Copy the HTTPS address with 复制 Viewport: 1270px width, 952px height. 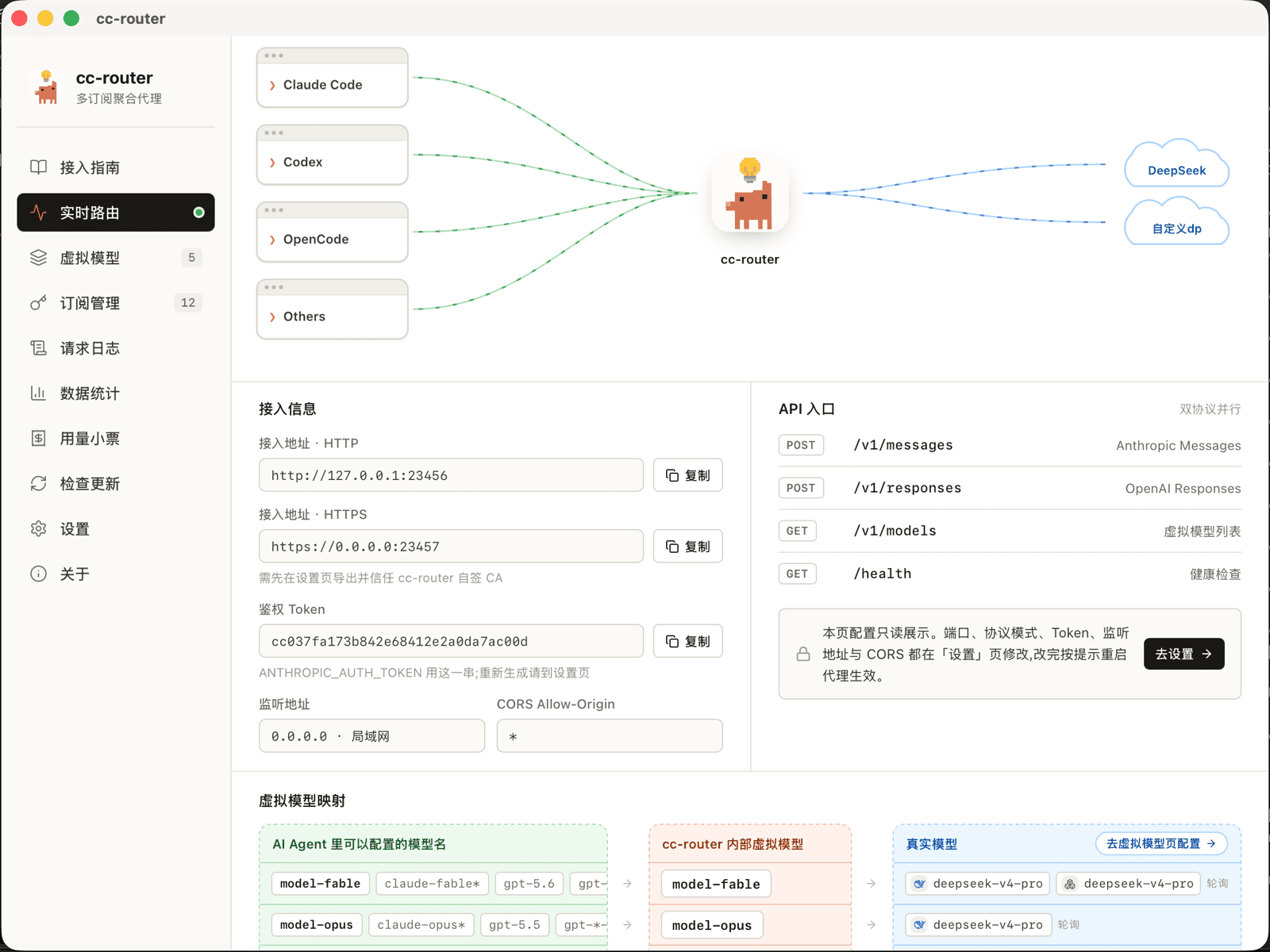click(688, 547)
